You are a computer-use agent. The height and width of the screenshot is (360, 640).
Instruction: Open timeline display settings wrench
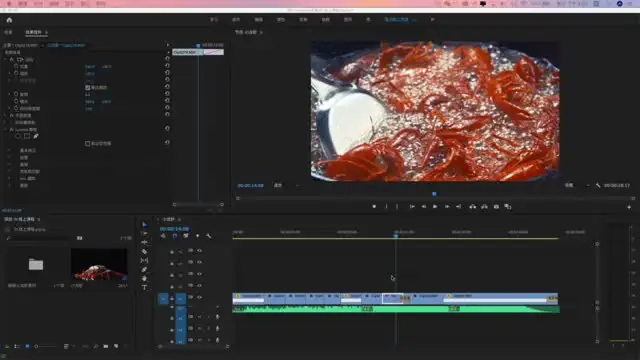tap(209, 236)
